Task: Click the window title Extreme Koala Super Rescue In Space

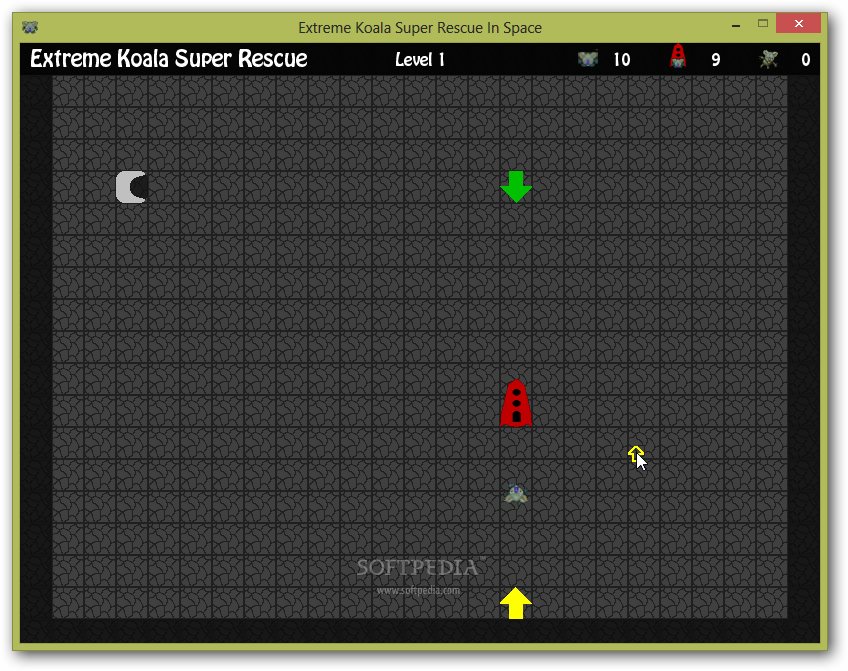Action: pyautogui.click(x=420, y=28)
